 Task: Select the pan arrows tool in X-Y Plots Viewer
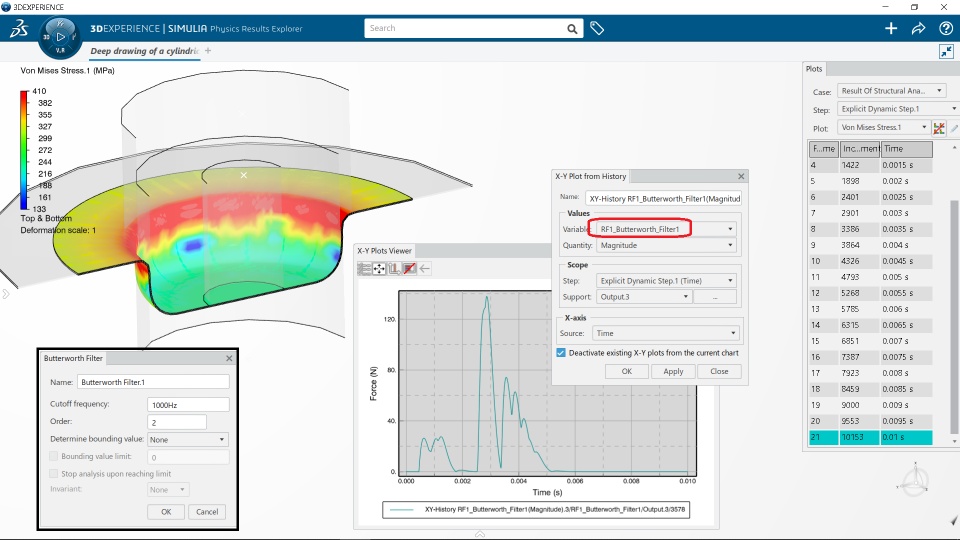[379, 269]
